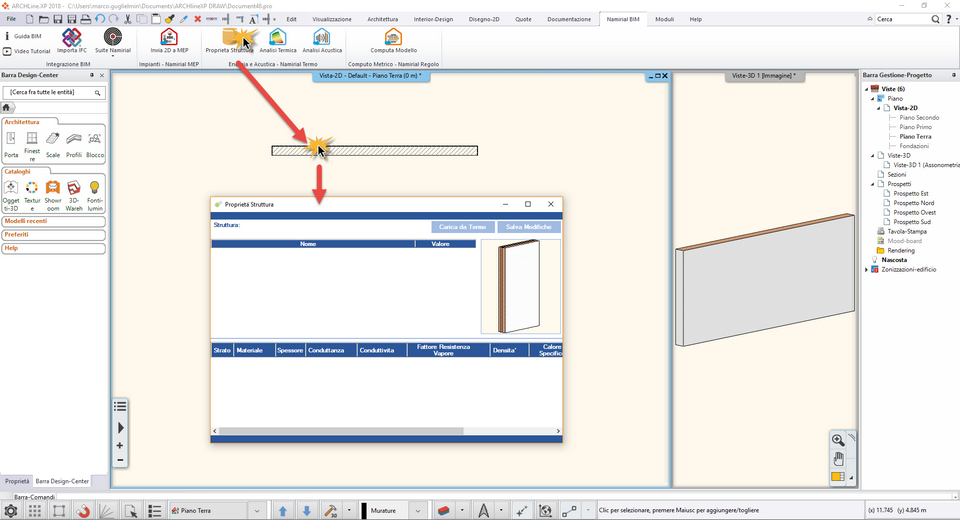The image size is (960, 520).
Task: Open the Suite Namirial menu
Action: (113, 41)
